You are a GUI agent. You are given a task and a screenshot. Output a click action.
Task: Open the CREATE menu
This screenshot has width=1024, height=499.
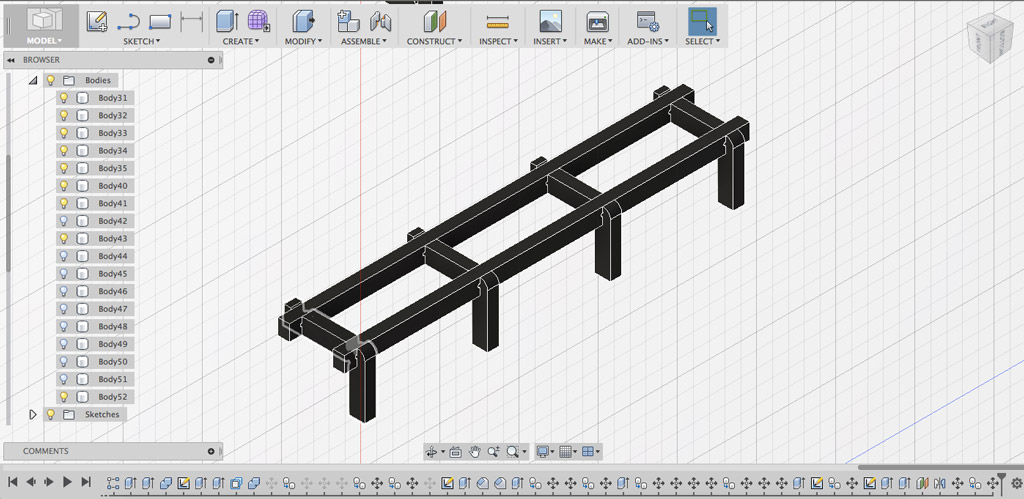pos(240,41)
